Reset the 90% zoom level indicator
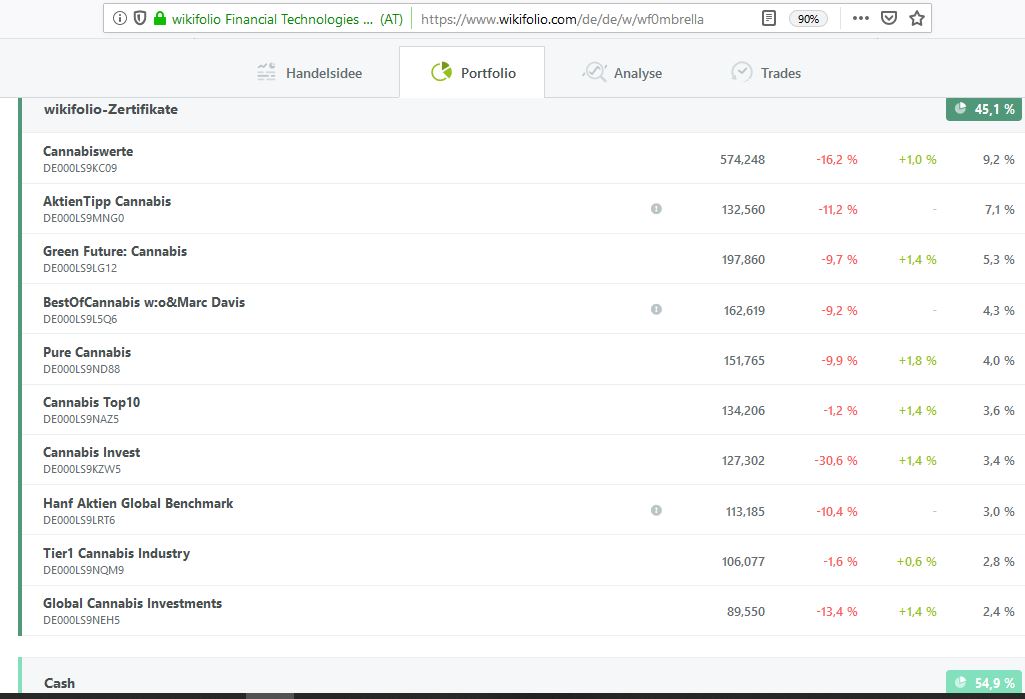1025x699 pixels. (x=808, y=18)
